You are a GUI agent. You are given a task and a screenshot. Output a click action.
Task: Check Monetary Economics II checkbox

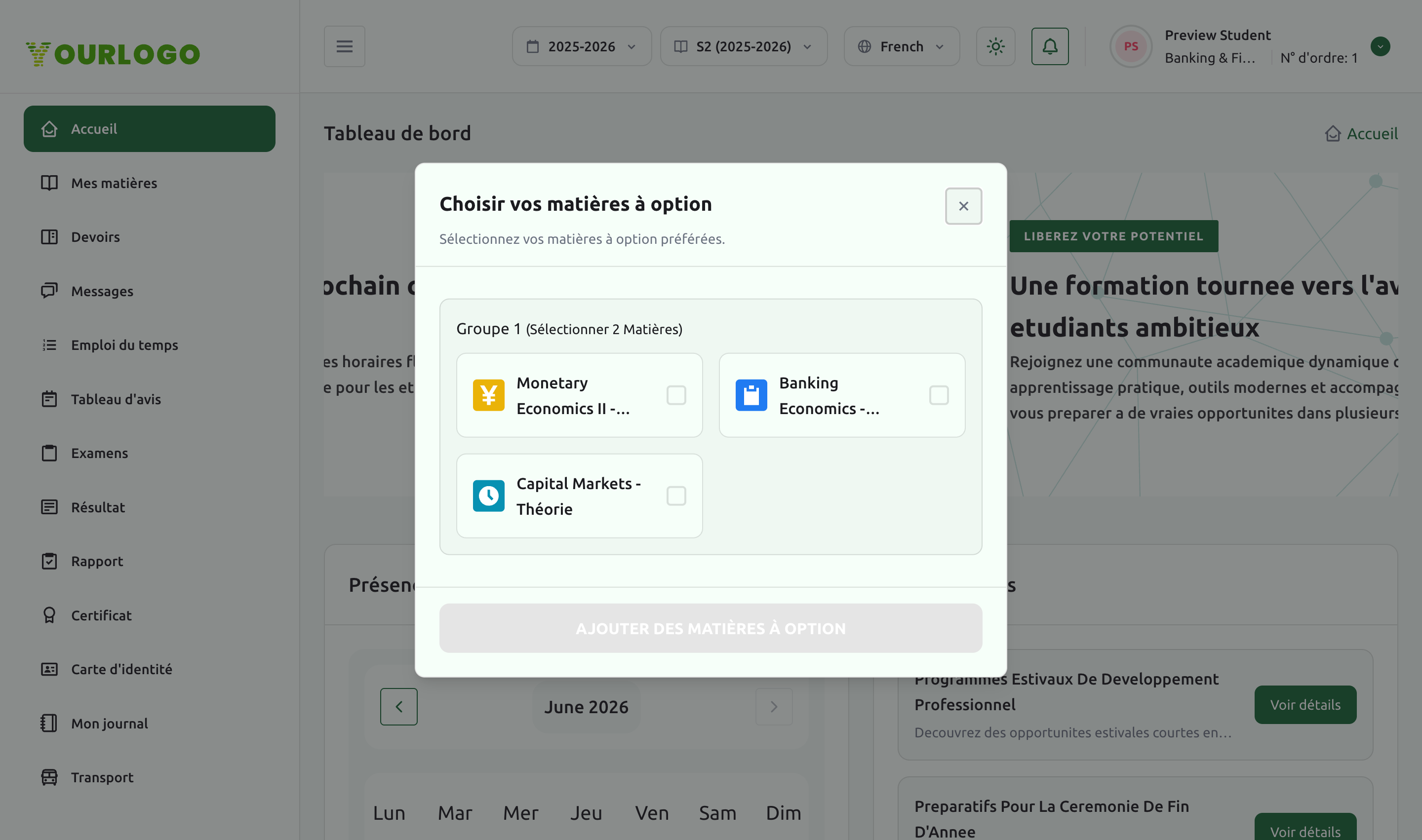676,395
